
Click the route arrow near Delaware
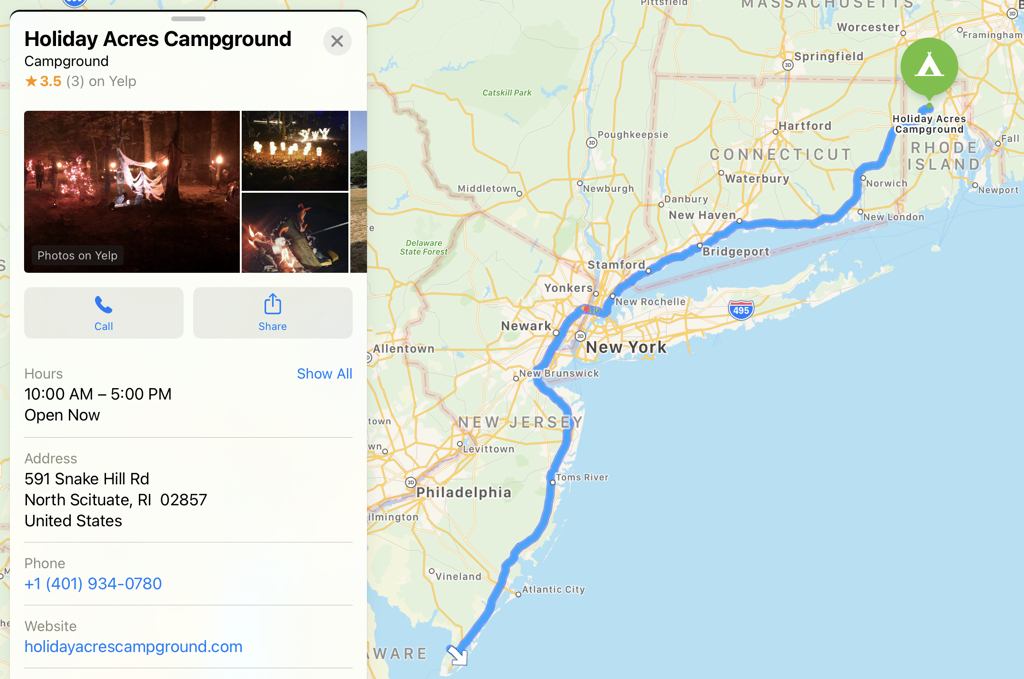457,655
